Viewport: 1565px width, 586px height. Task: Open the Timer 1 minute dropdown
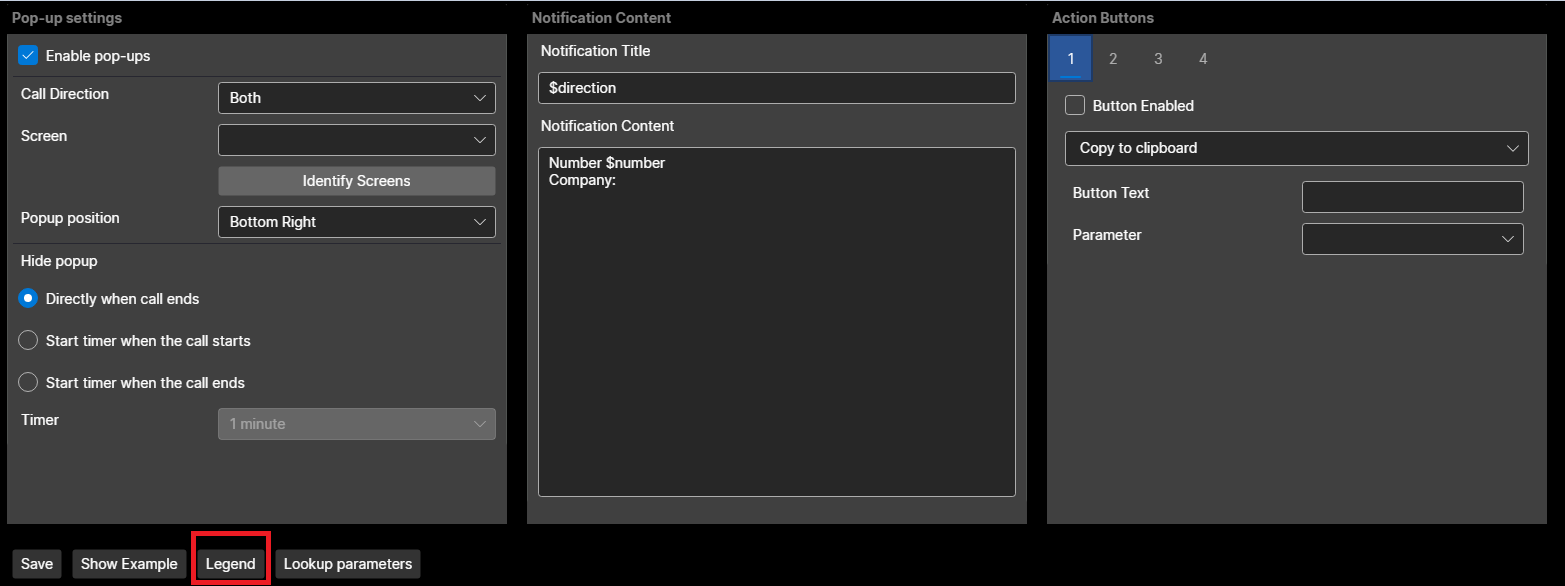point(357,424)
